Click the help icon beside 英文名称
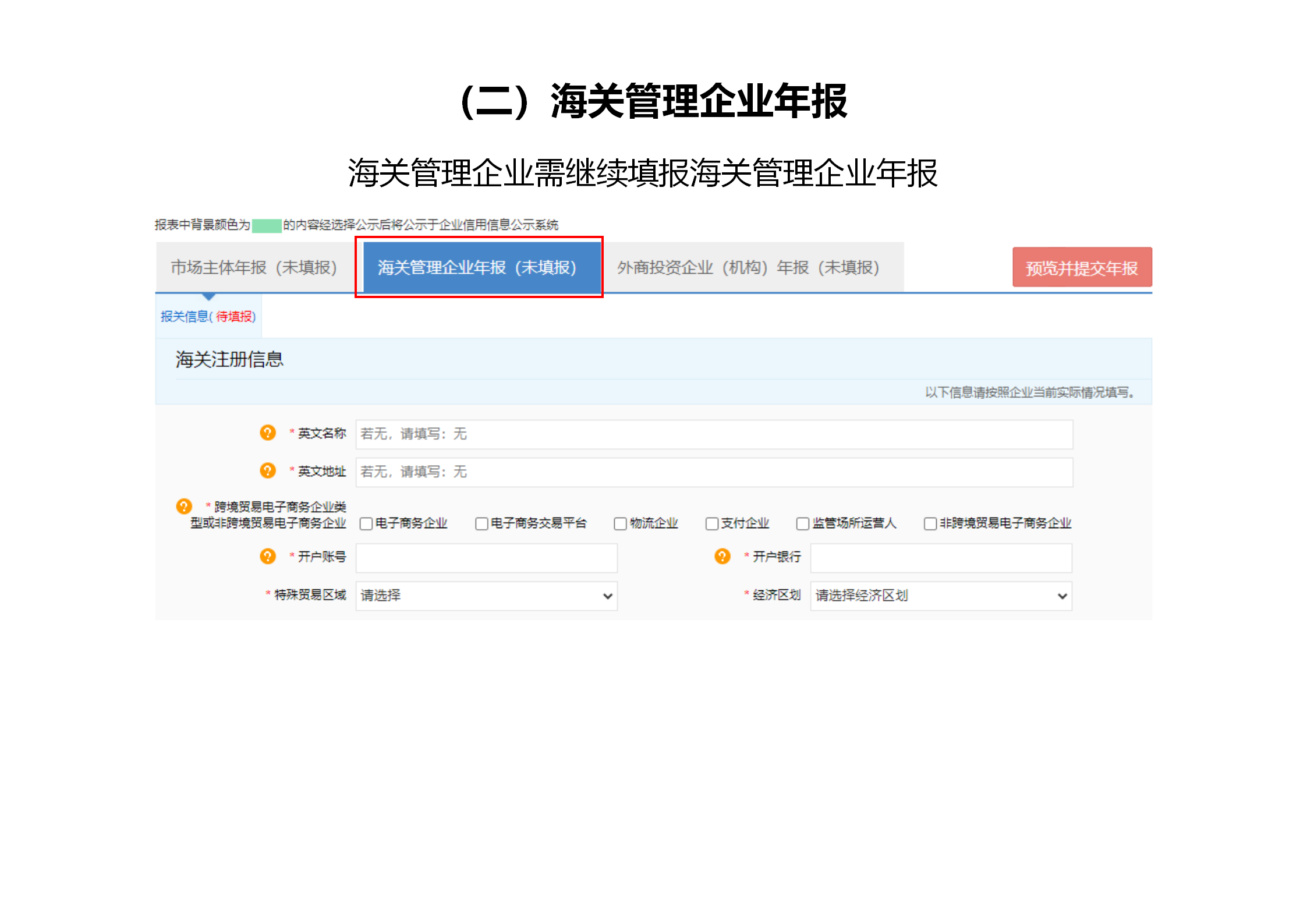The height and width of the screenshot is (924, 1307). point(267,433)
